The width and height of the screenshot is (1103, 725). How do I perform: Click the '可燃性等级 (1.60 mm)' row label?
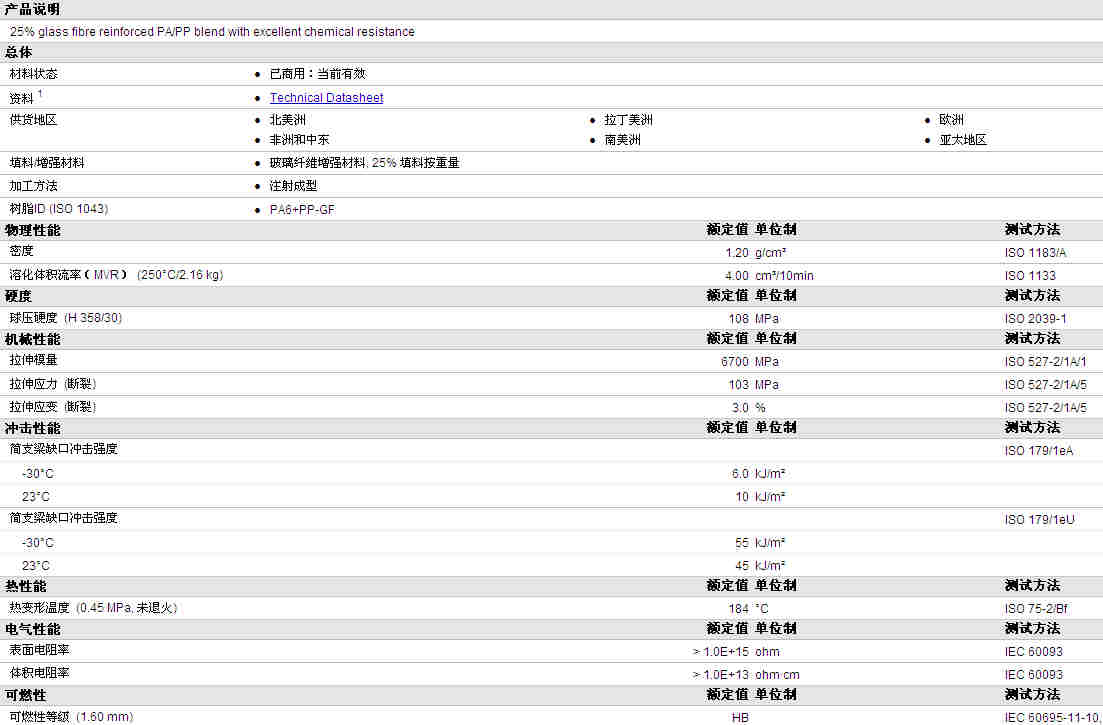(71, 717)
